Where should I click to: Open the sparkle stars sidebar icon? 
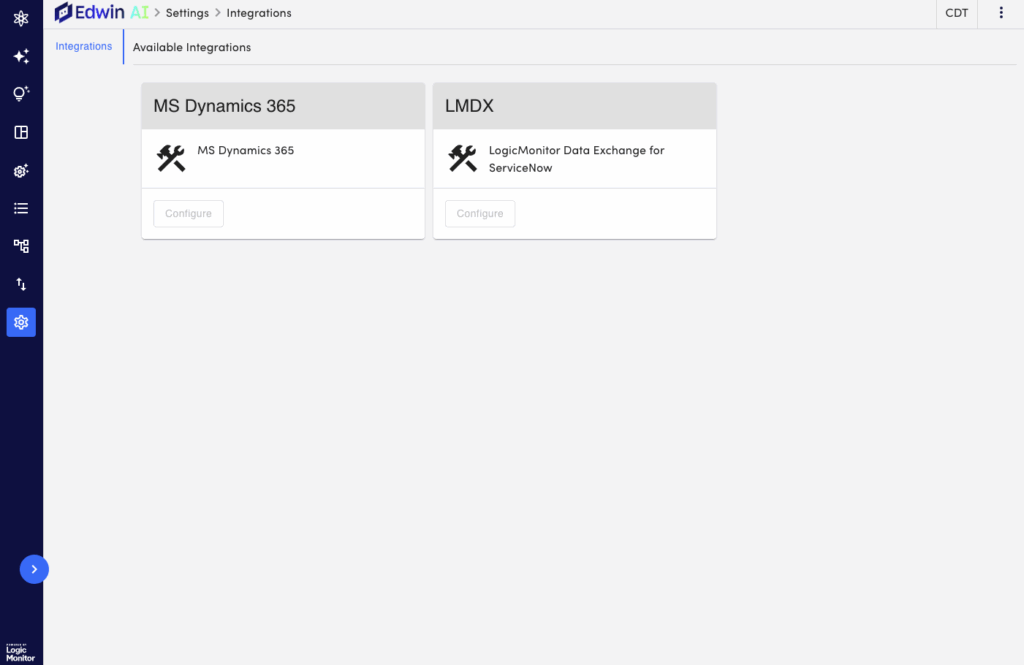tap(21, 56)
